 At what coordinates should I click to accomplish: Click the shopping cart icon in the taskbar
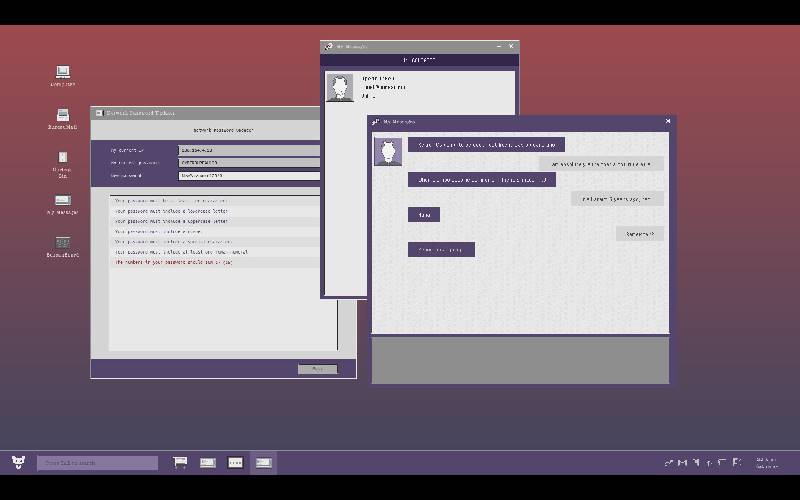click(180, 462)
